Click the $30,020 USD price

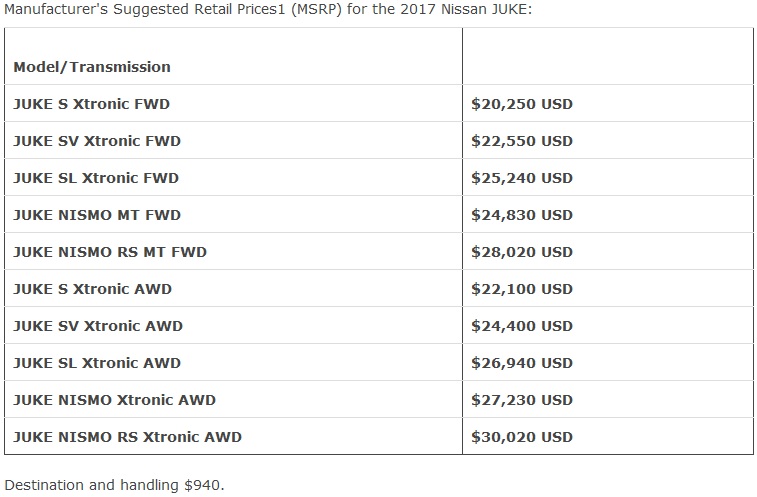click(x=522, y=437)
